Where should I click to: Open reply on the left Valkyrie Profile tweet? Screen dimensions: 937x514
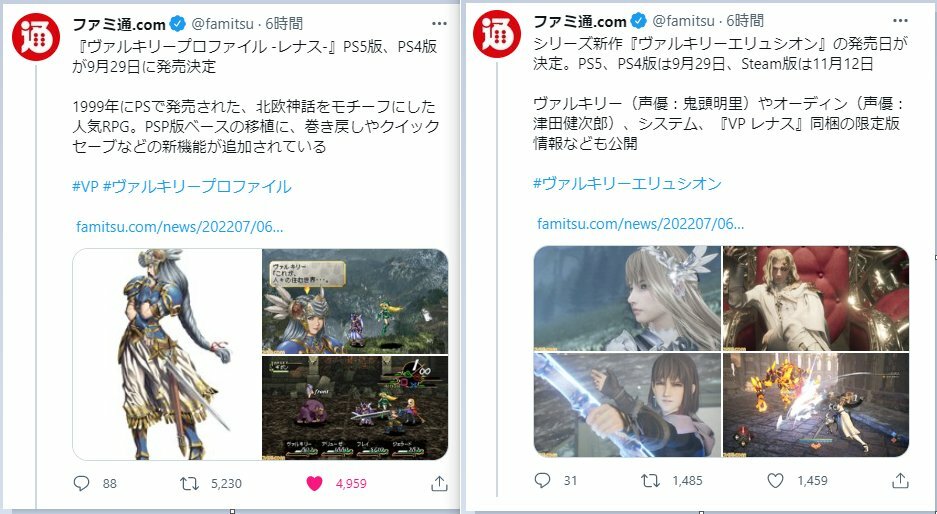coord(81,483)
